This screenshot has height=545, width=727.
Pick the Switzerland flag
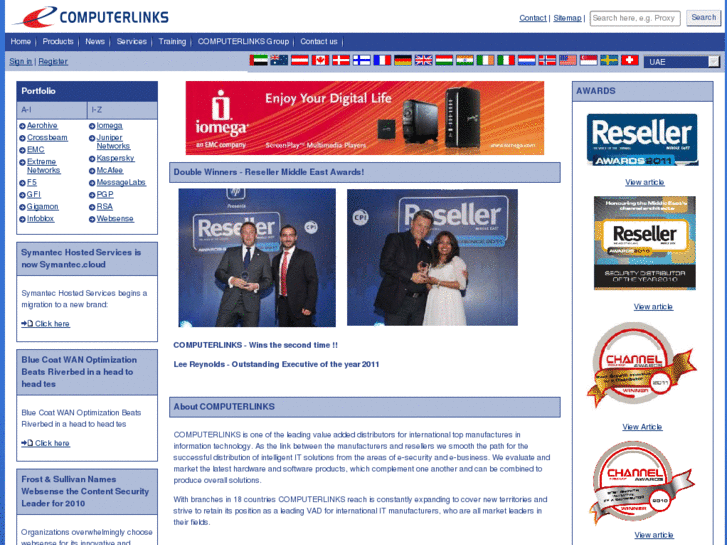pos(630,60)
